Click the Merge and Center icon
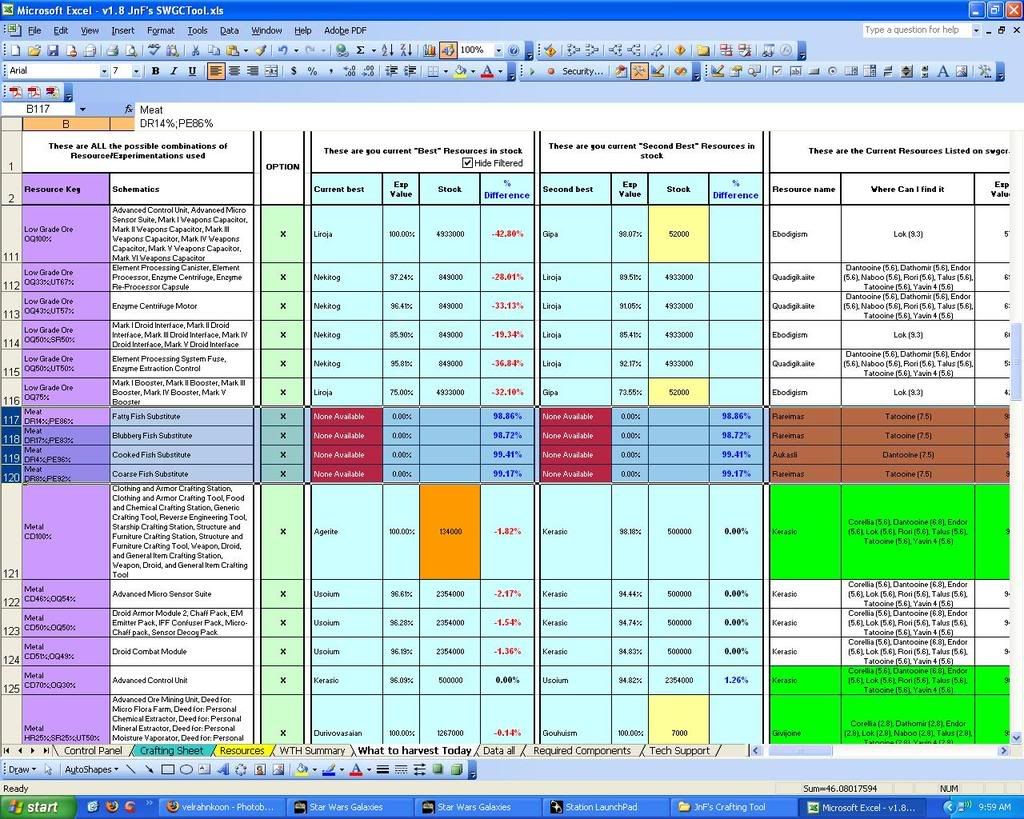The height and width of the screenshot is (819, 1024). pos(271,71)
